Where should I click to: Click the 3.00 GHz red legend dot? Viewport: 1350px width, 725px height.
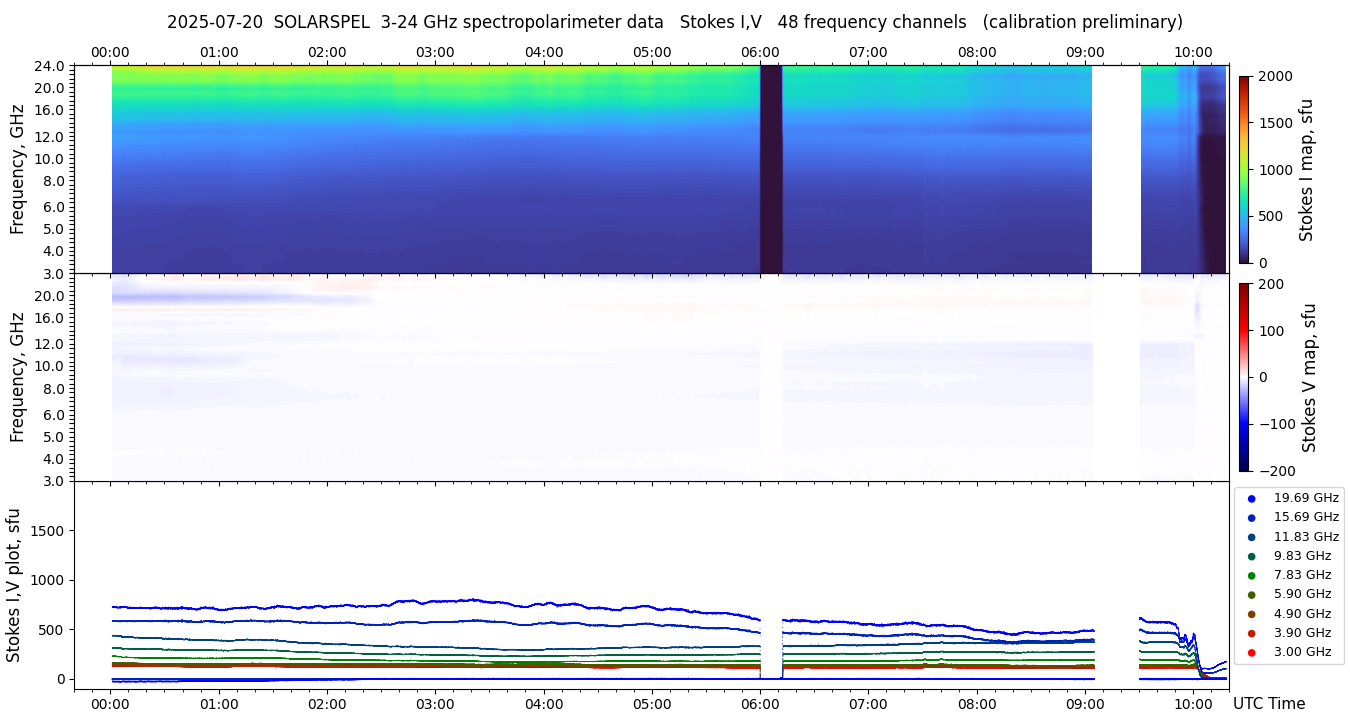(x=1251, y=652)
